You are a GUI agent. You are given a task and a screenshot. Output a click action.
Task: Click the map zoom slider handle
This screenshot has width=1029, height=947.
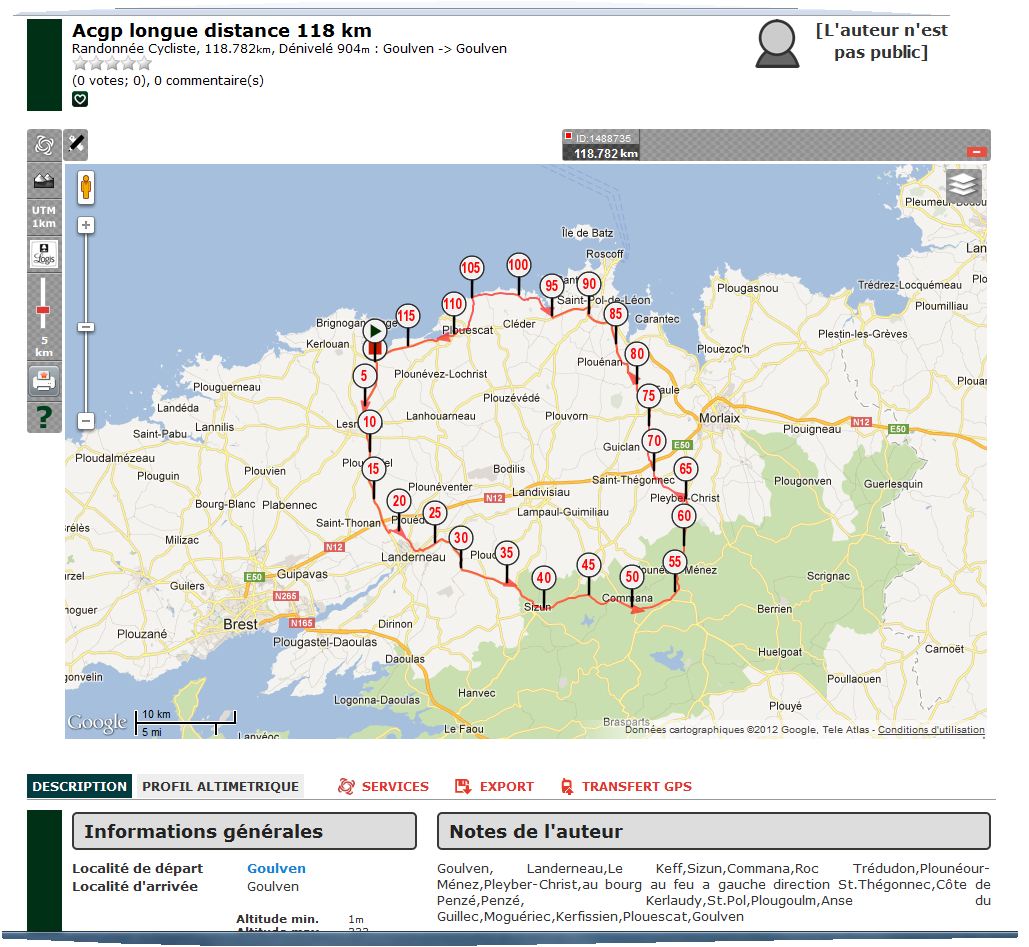pos(86,327)
